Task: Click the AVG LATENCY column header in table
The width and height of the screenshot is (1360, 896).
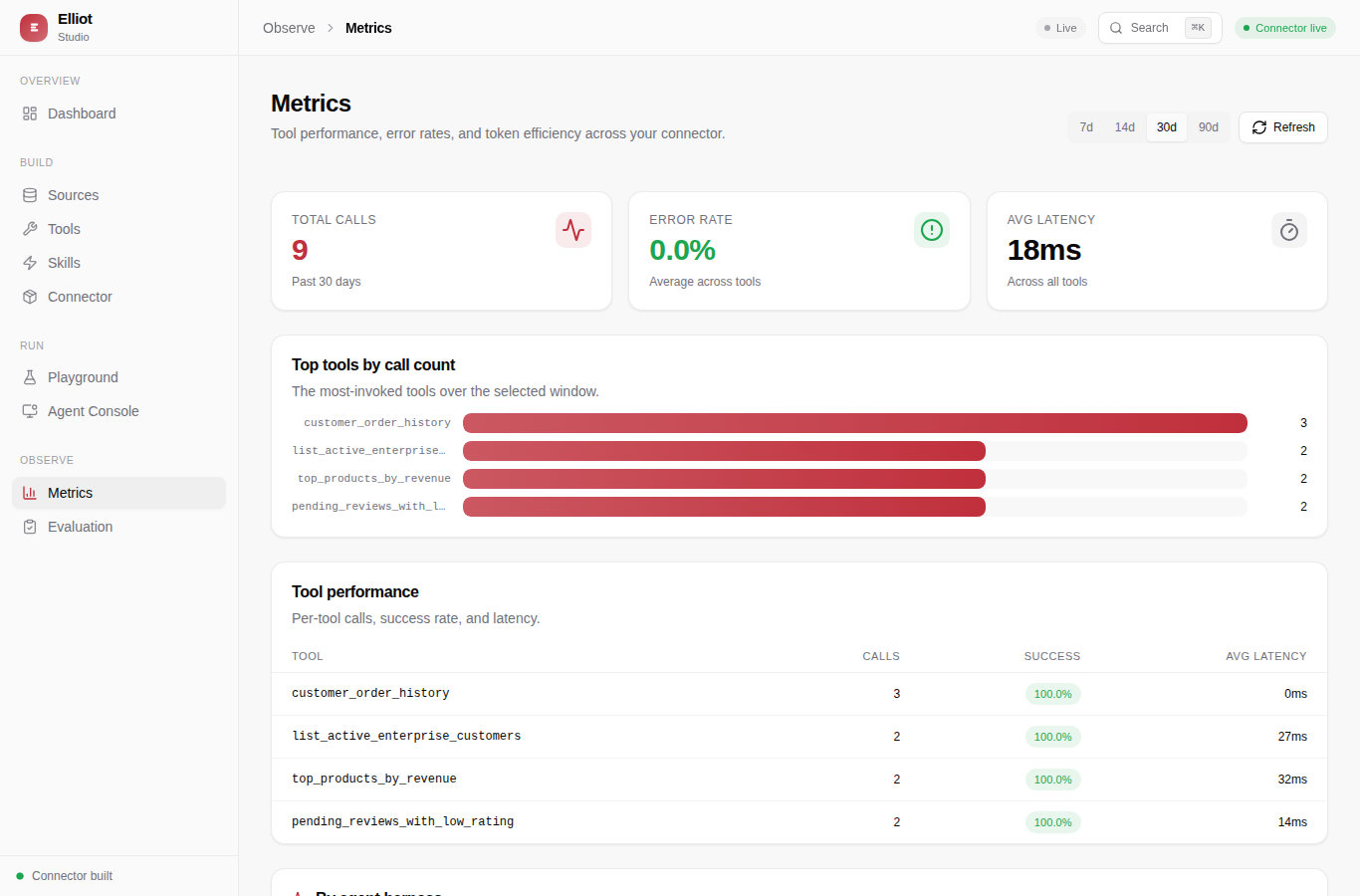Action: tap(1266, 656)
